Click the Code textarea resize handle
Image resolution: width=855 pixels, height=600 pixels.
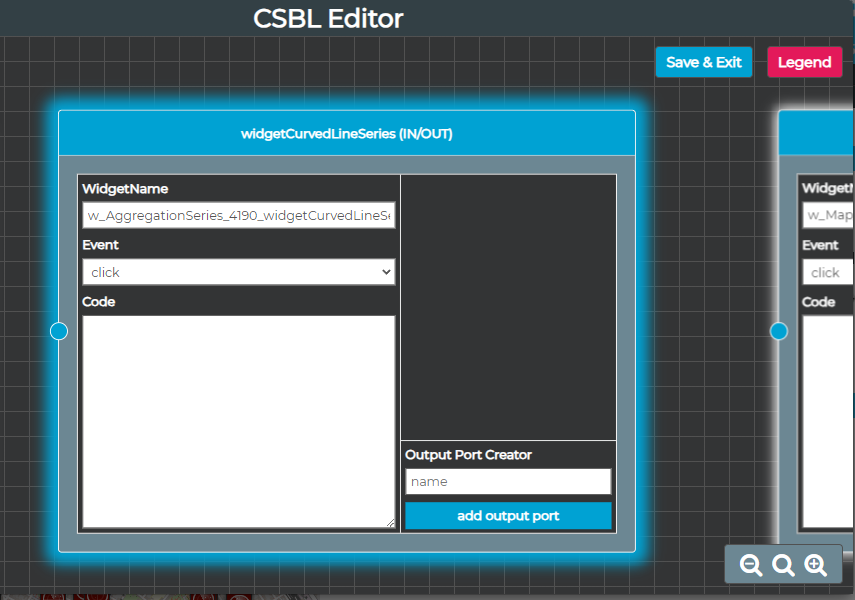coord(390,522)
